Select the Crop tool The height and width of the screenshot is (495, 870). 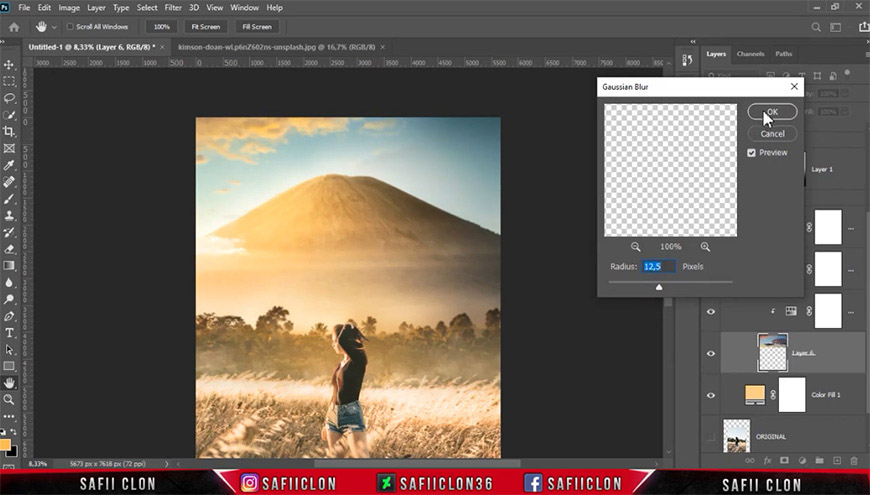9,132
